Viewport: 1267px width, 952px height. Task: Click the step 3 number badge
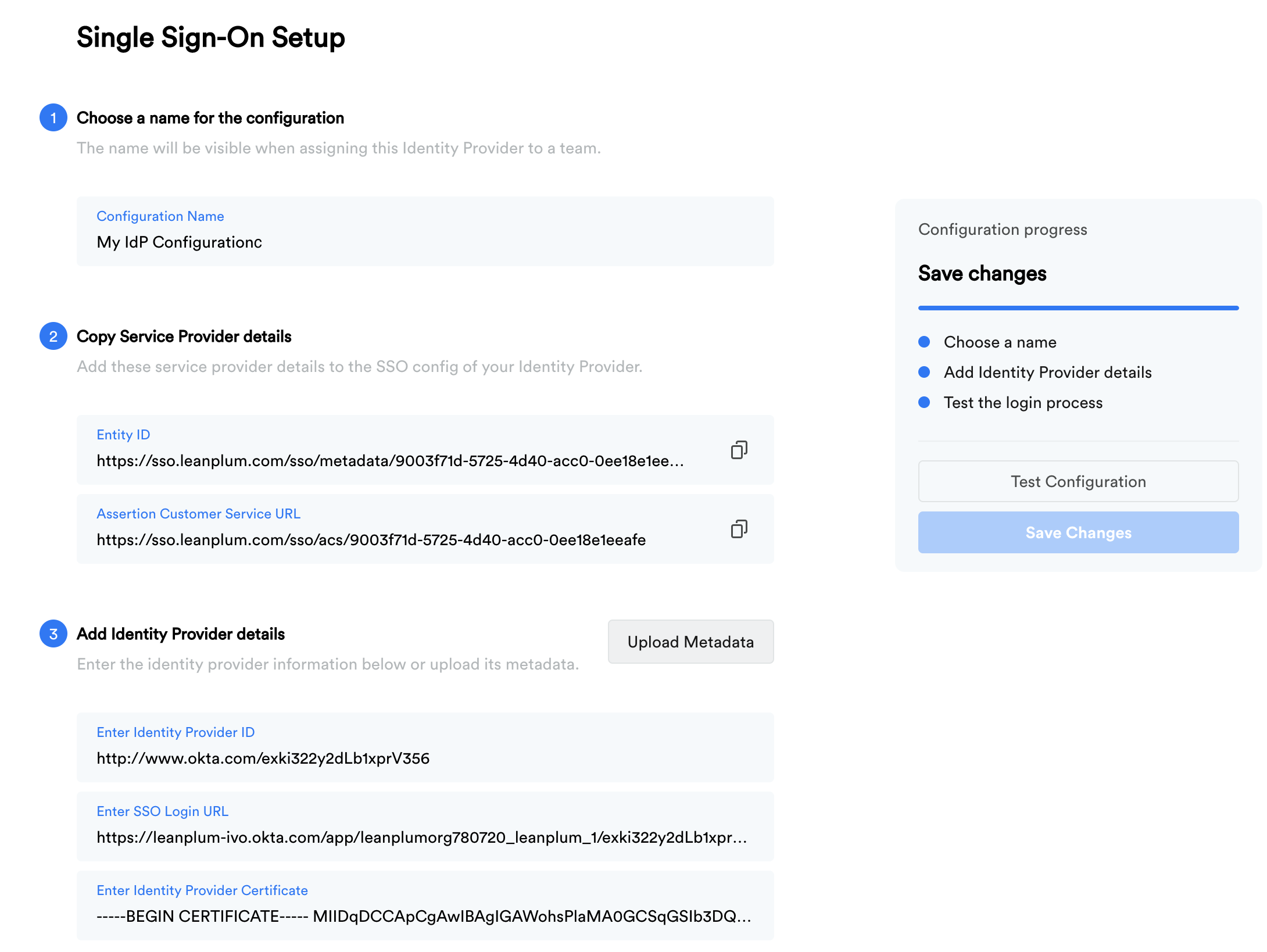coord(53,634)
